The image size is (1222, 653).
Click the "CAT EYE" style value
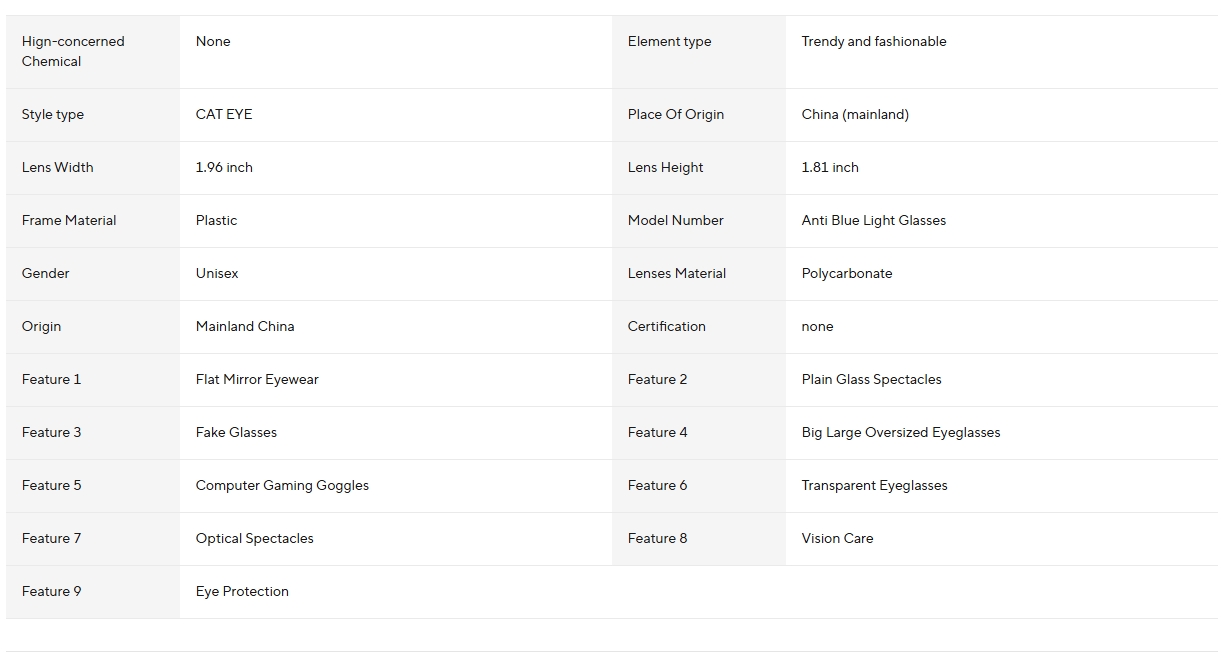click(224, 115)
